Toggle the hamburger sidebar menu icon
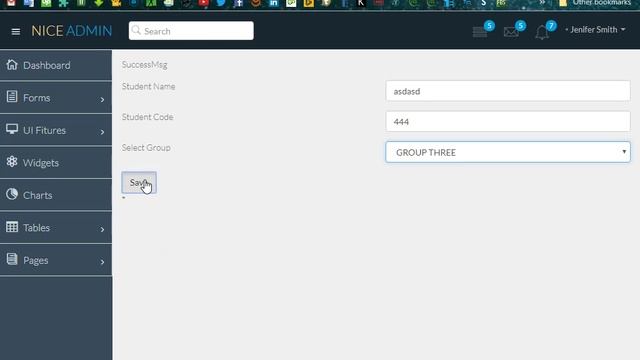 (16, 31)
